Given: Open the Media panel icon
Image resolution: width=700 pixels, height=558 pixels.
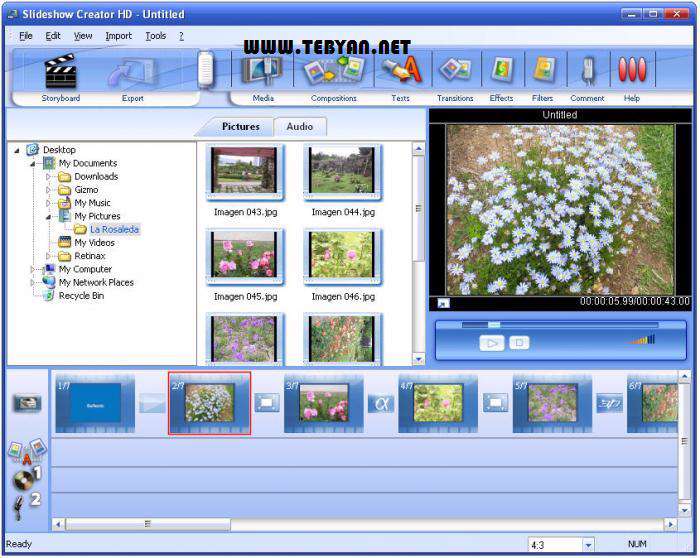Looking at the screenshot, I should [x=262, y=71].
